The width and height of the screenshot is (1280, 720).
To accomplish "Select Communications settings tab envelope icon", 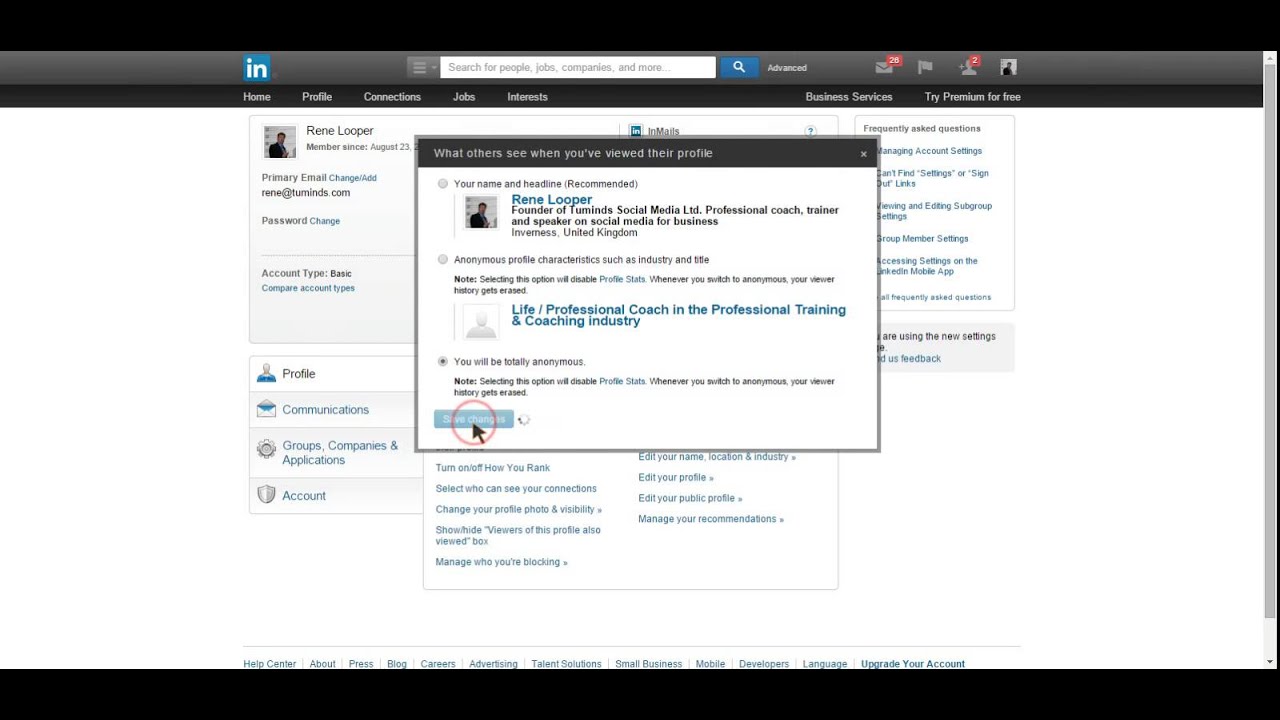I will [266, 409].
